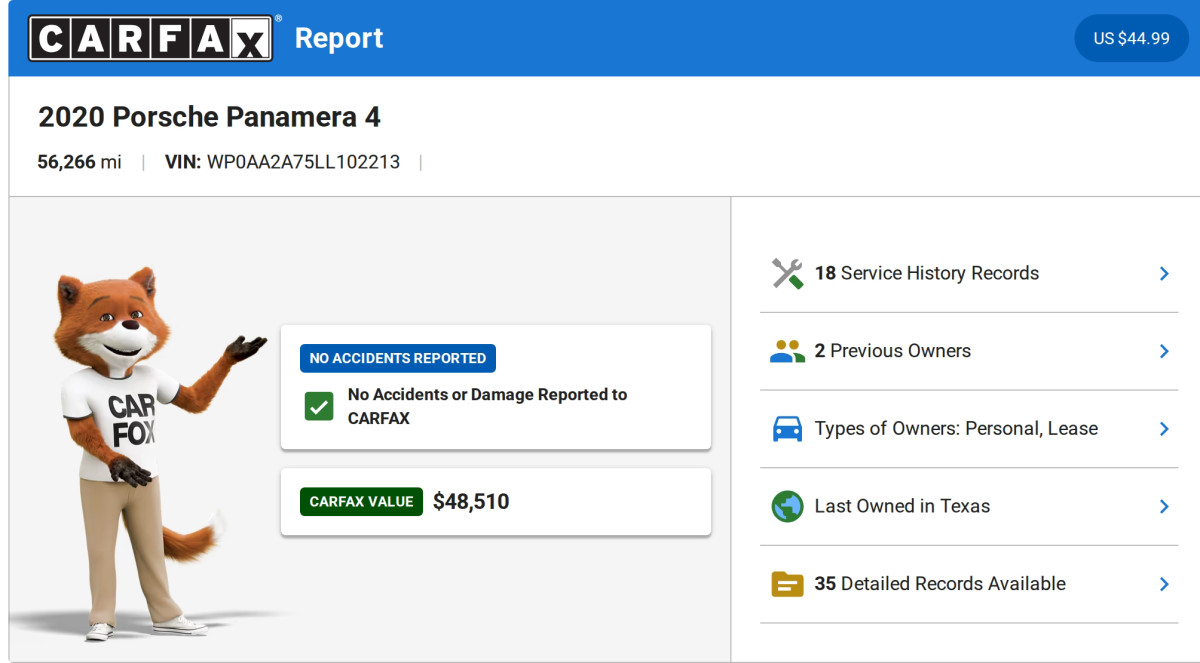The width and height of the screenshot is (1200, 663).
Task: Expand the Last Owned in Texas chevron
Action: (1164, 506)
